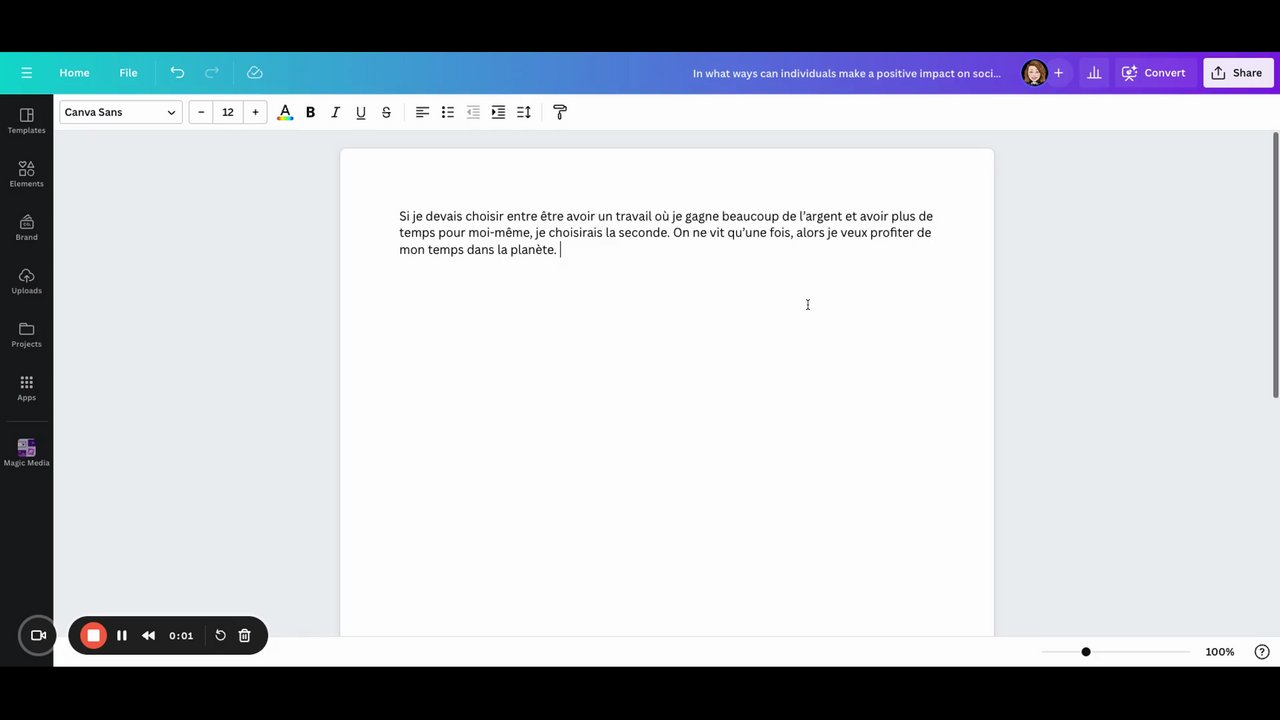Toggle bulleted list
1280x720 pixels.
pyautogui.click(x=448, y=112)
